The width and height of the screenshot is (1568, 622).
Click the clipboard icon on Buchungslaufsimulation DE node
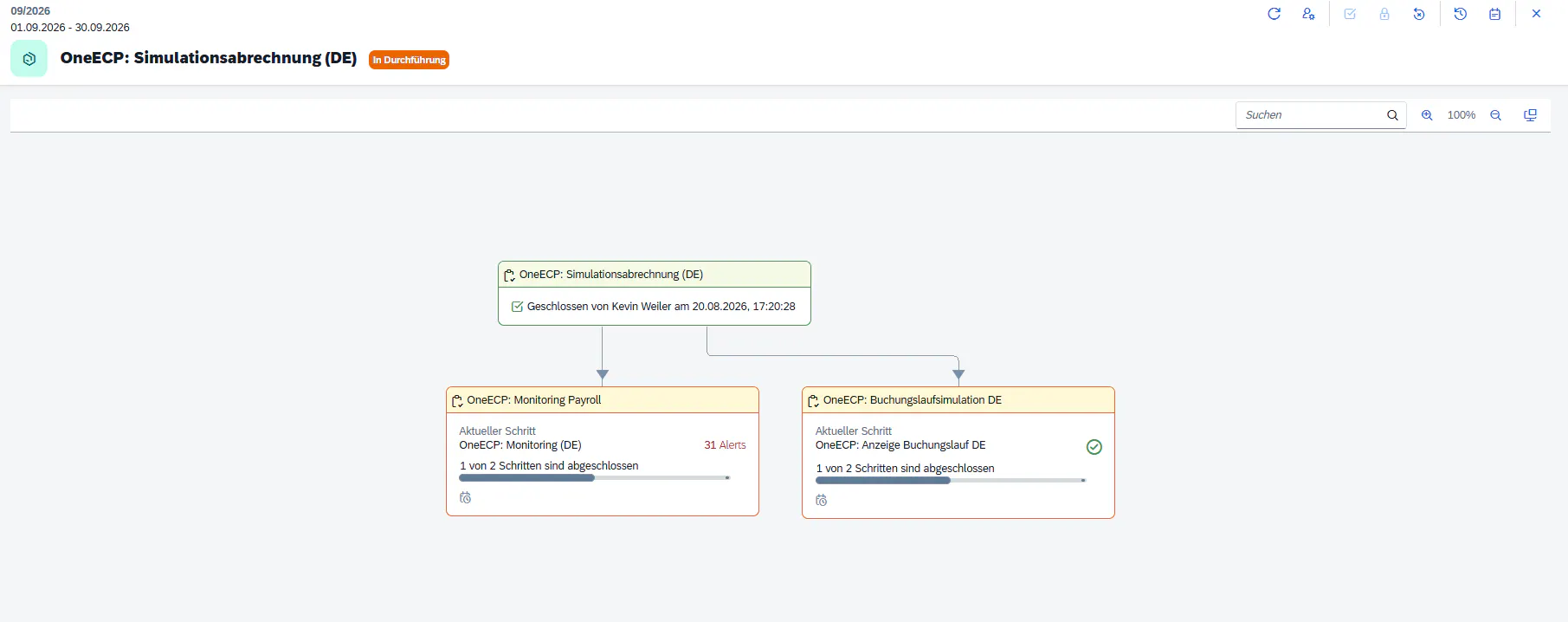click(x=813, y=401)
